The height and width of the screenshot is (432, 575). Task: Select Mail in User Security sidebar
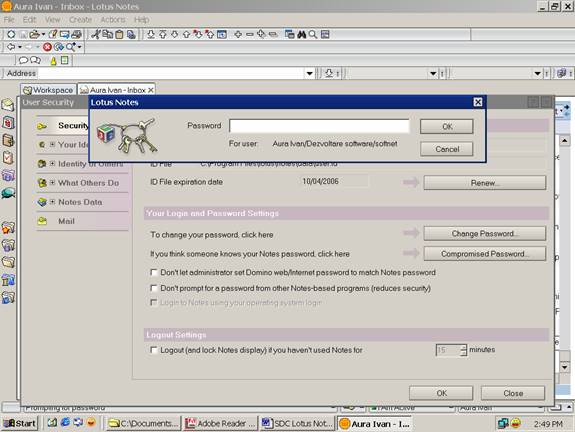[x=66, y=221]
